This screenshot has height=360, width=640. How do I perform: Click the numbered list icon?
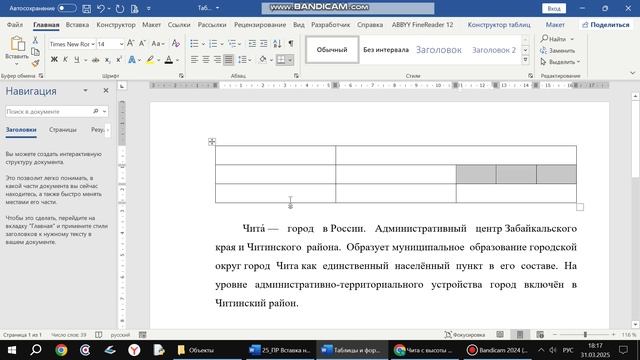213,43
